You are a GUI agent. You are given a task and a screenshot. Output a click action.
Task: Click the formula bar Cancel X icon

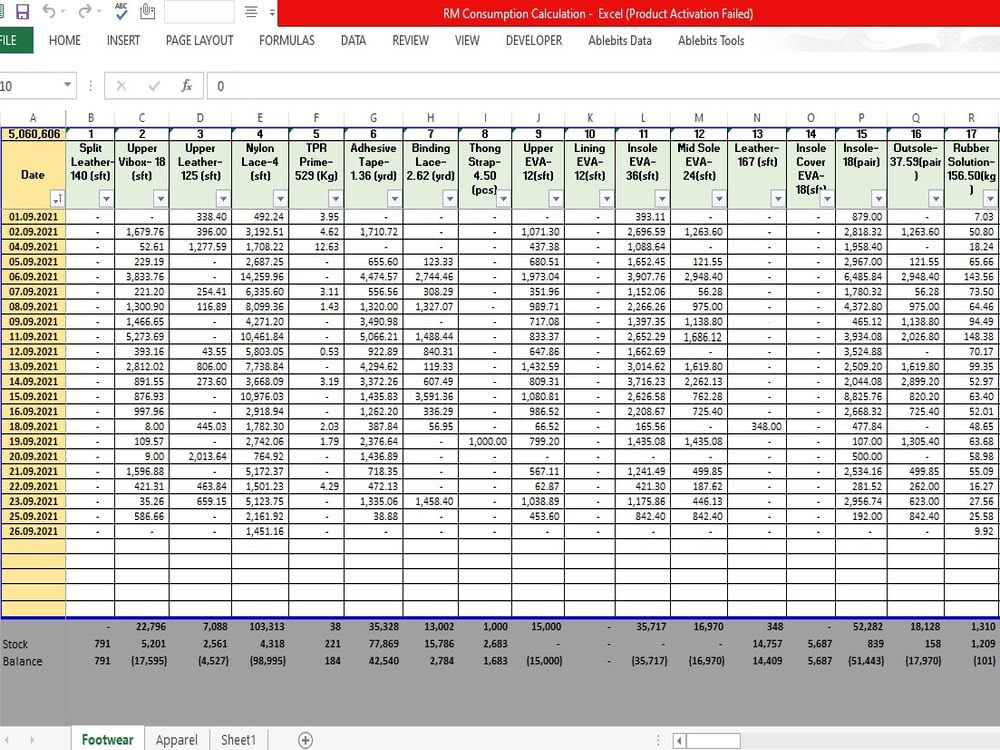click(121, 86)
